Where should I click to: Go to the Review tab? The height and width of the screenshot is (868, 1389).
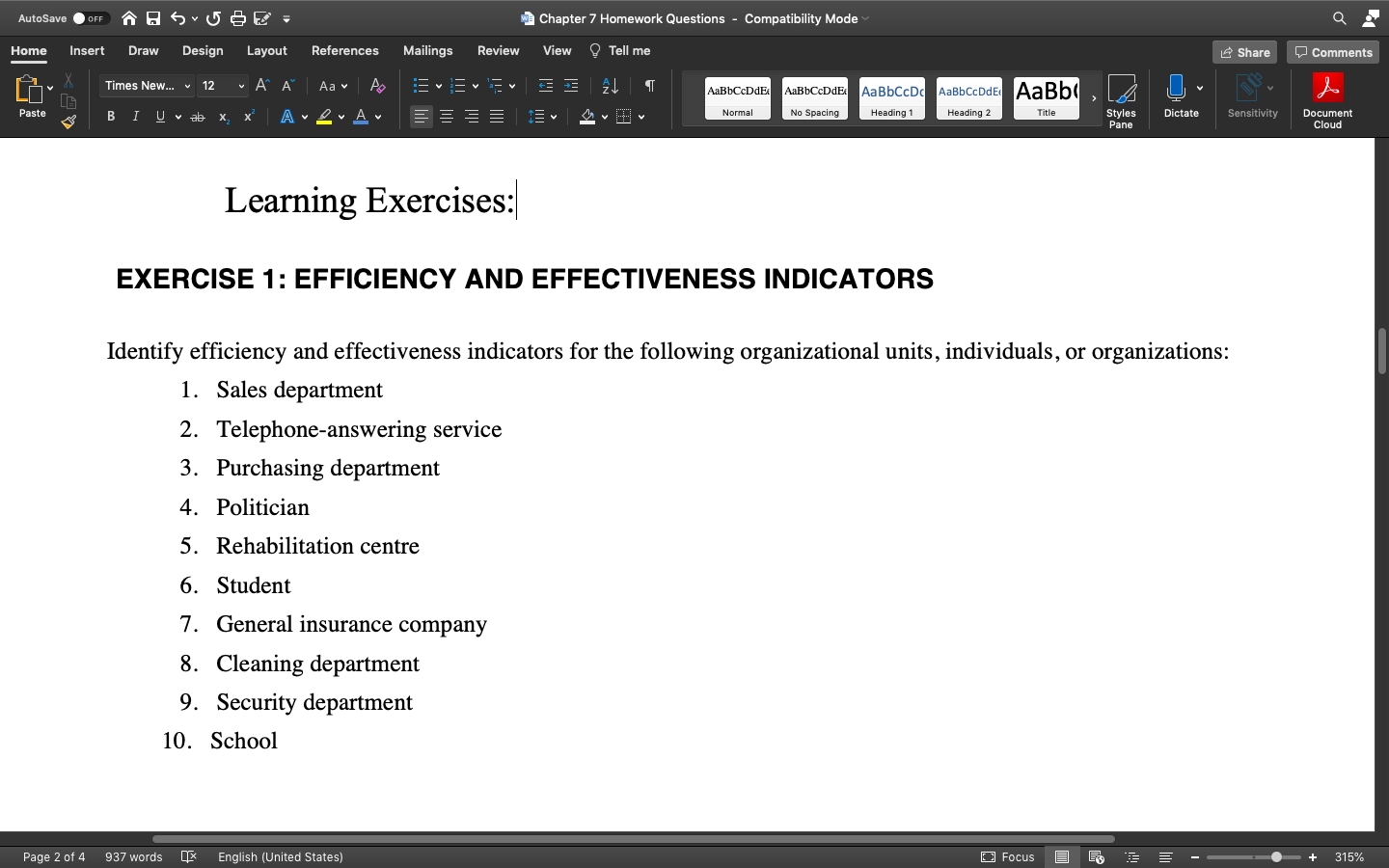[499, 50]
